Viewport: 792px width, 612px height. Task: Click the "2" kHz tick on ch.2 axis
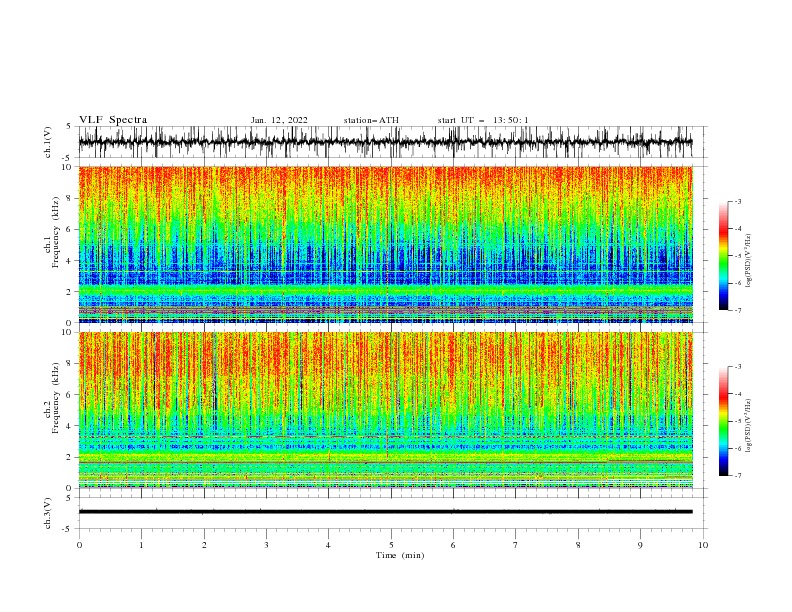coord(71,457)
